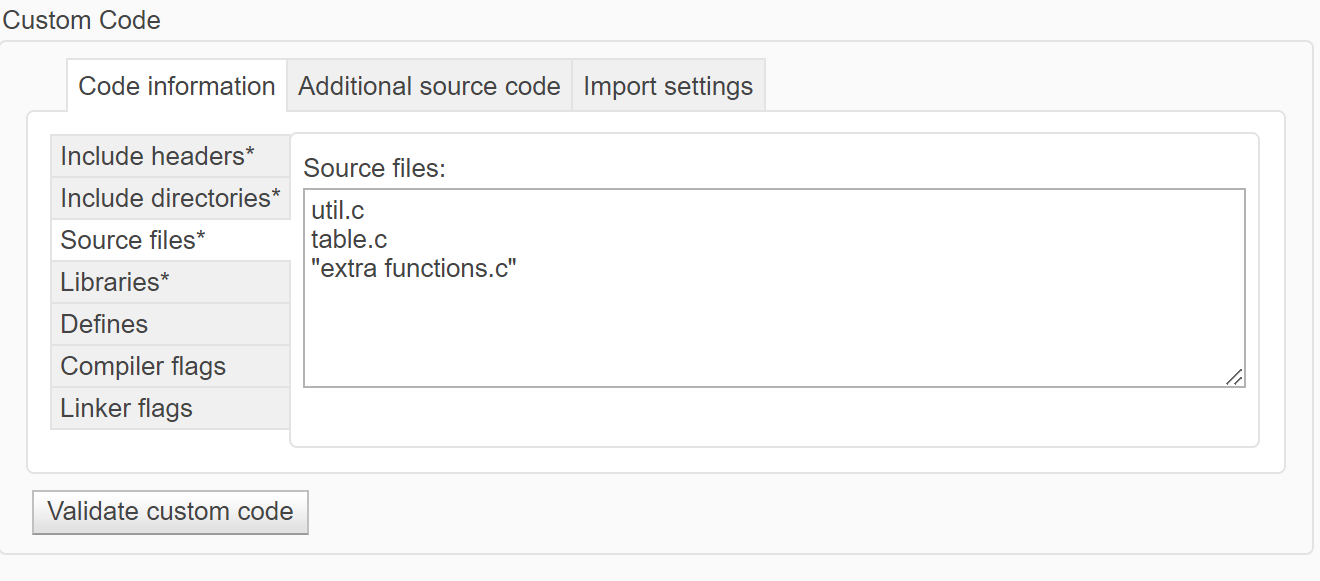
Task: Select the Import settings tab
Action: [x=668, y=86]
